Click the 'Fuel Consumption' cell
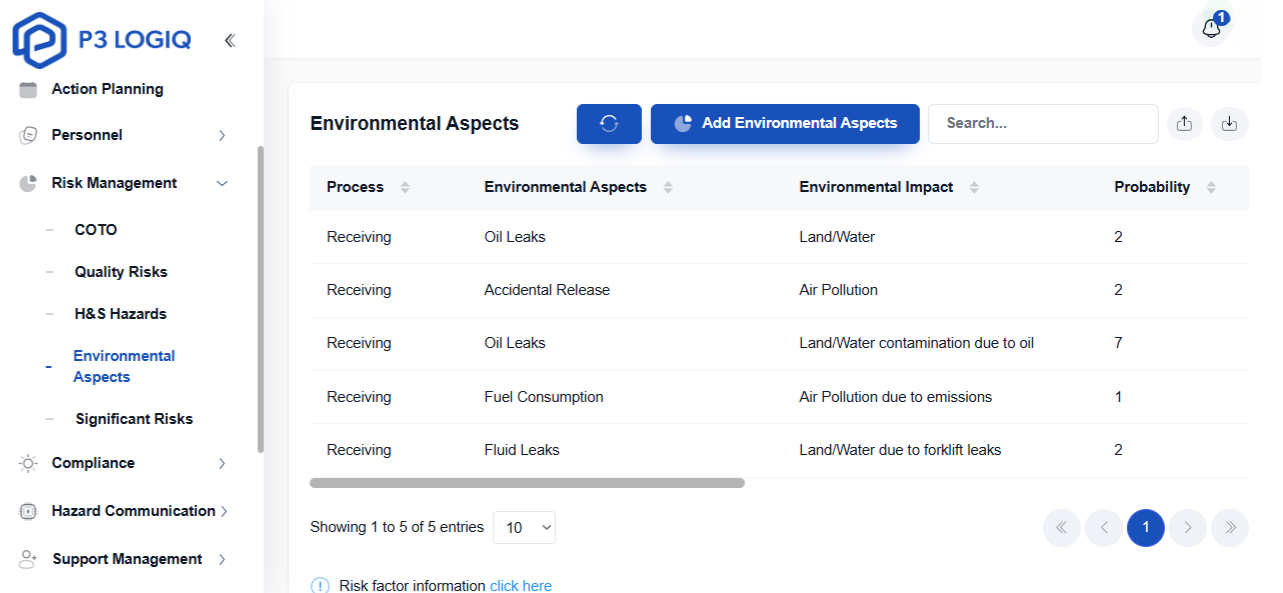Image resolution: width=1283 pixels, height=593 pixels. click(x=544, y=397)
